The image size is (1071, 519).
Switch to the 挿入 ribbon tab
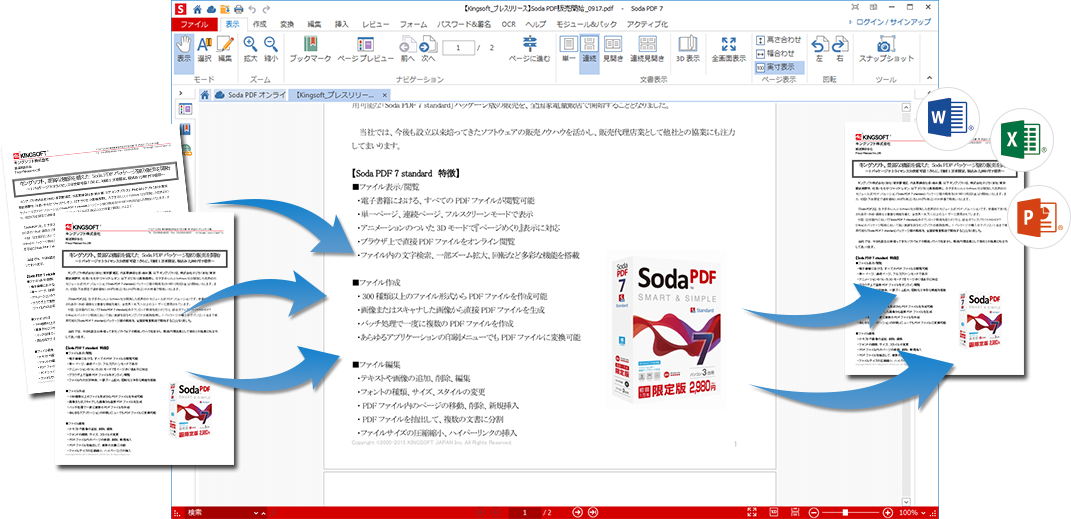tap(341, 24)
